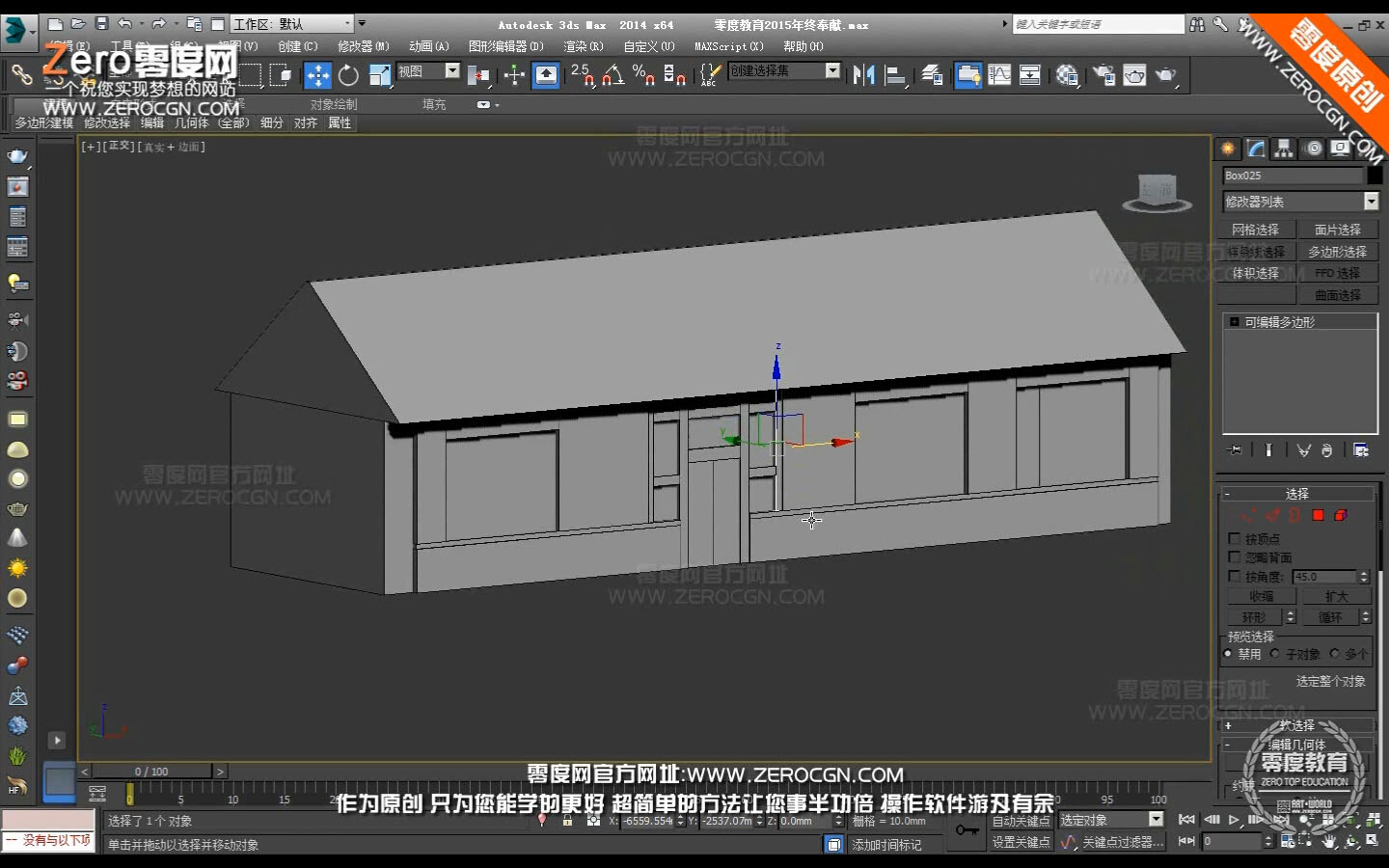Toggle Show End Result icon under modifier stack
The height and width of the screenshot is (868, 1389).
click(1268, 450)
